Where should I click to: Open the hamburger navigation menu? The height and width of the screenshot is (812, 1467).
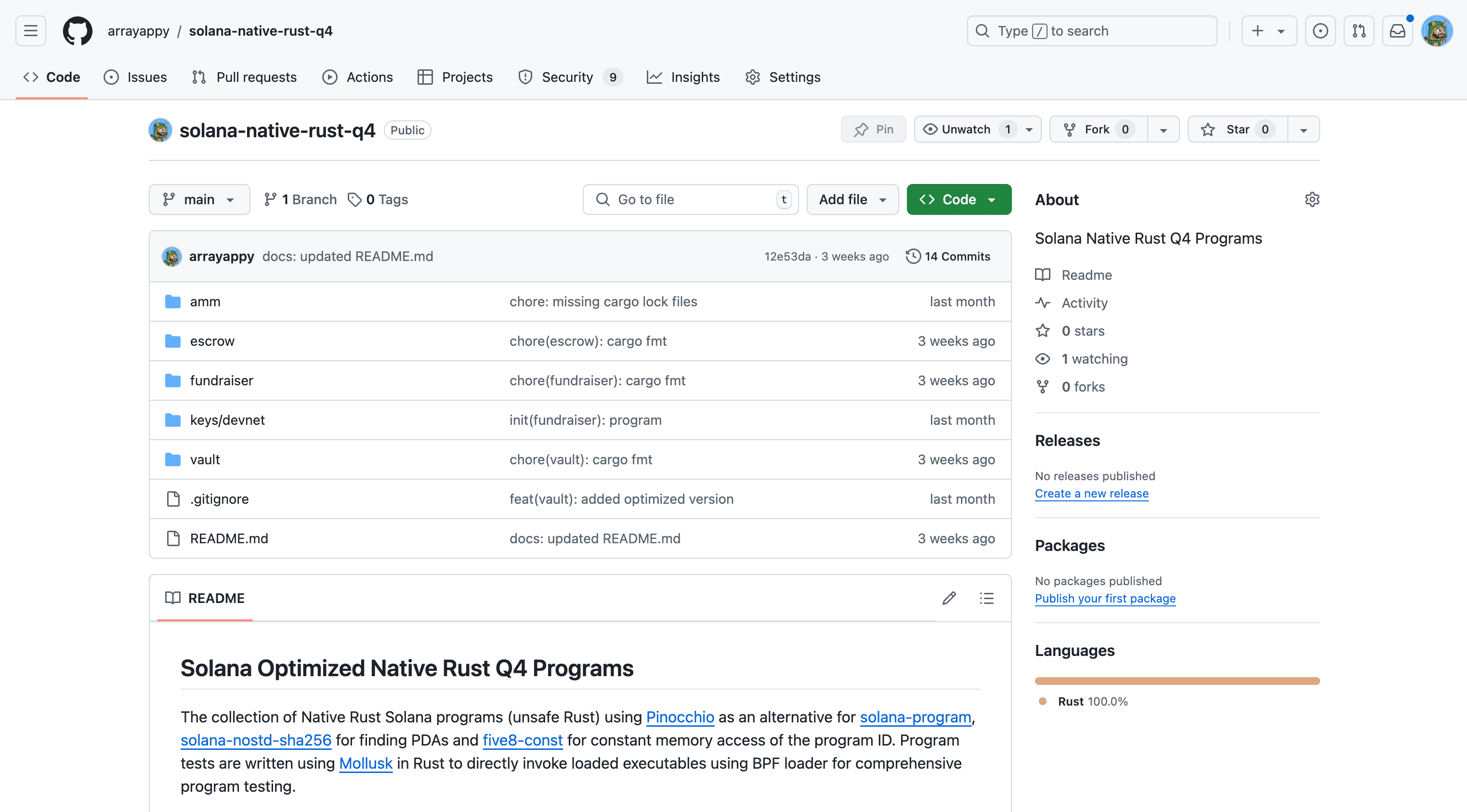(x=31, y=31)
